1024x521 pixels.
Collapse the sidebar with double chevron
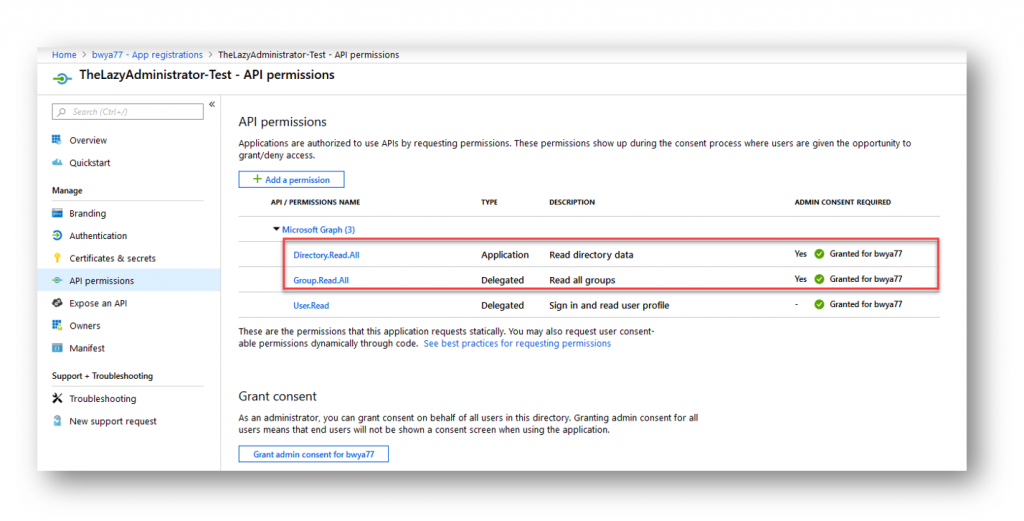[x=212, y=104]
